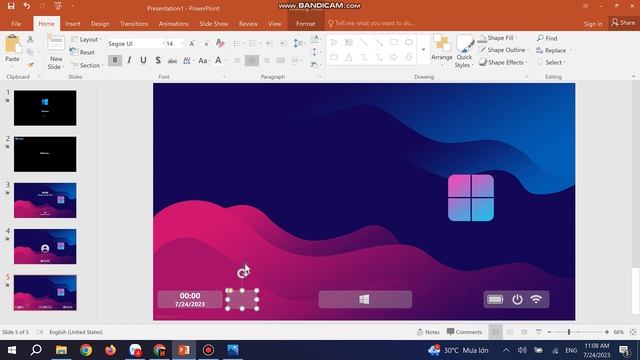Screen dimensions: 640x360
Task: Toggle Underline formatting
Action: click(143, 60)
